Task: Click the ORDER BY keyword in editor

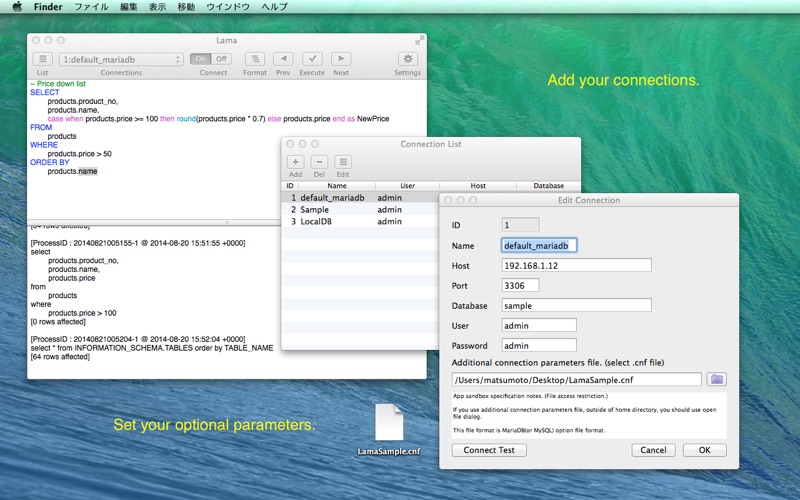Action: click(x=49, y=162)
